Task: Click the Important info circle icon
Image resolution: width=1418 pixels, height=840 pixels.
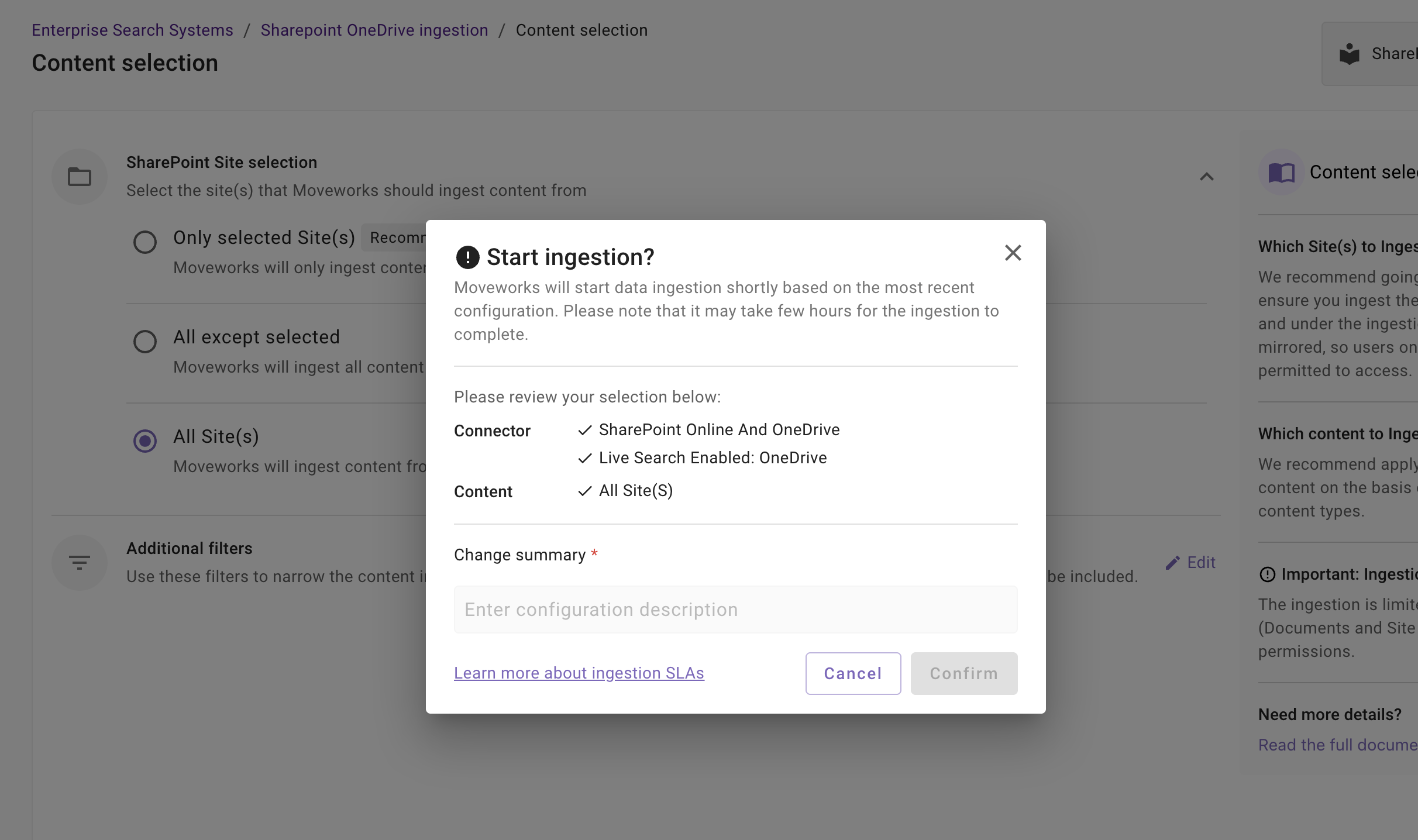Action: [x=1267, y=574]
